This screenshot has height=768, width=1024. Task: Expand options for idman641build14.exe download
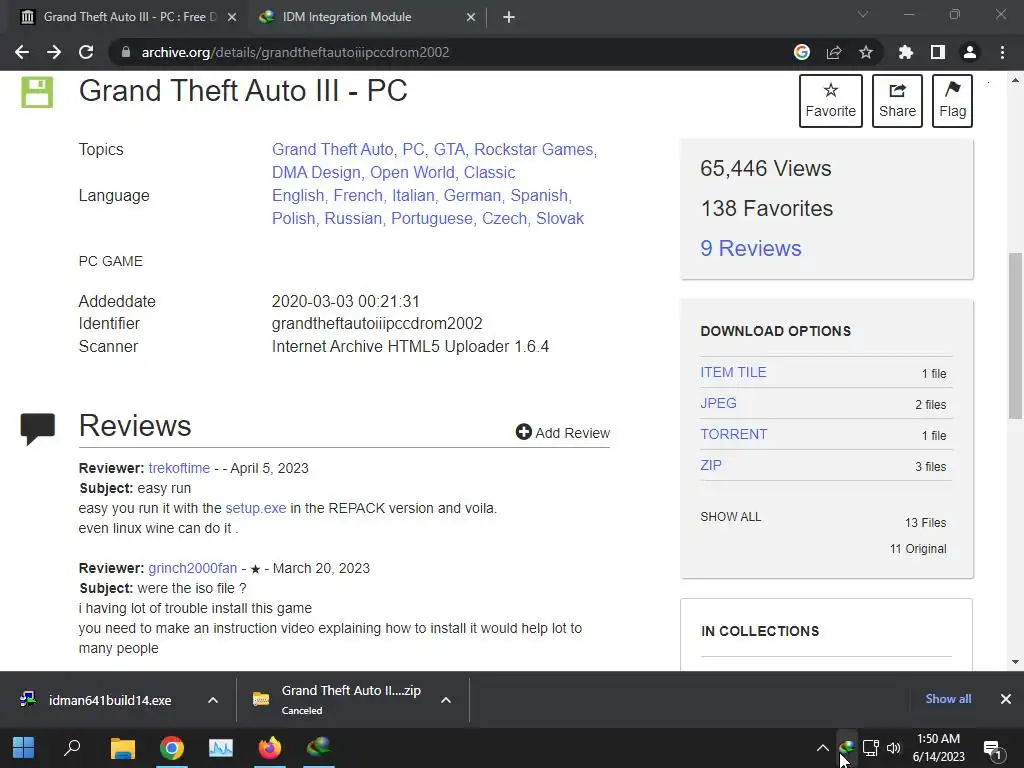(x=212, y=700)
